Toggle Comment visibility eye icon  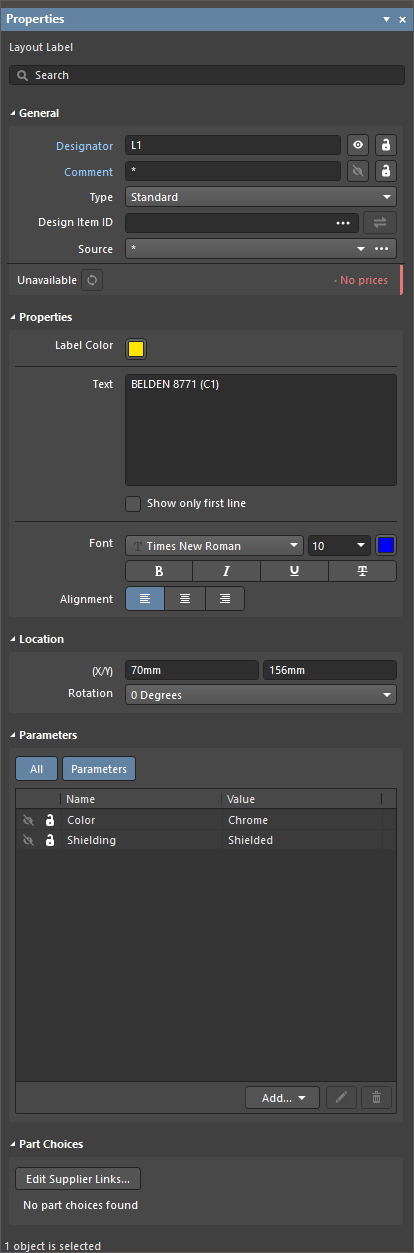[358, 171]
